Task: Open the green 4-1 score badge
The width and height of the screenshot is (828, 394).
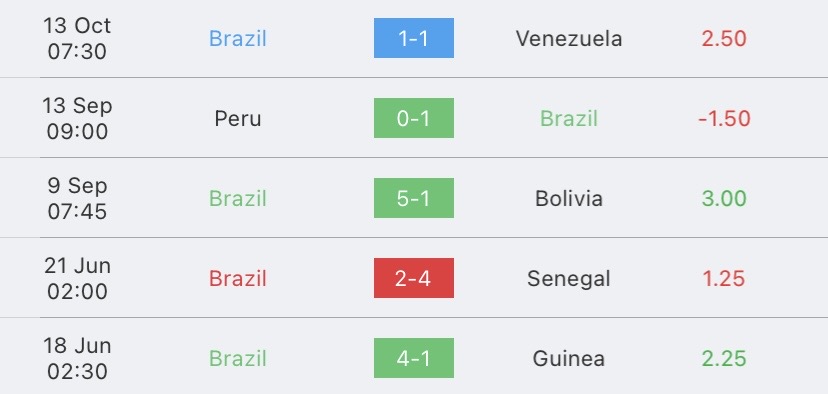Action: (x=413, y=358)
